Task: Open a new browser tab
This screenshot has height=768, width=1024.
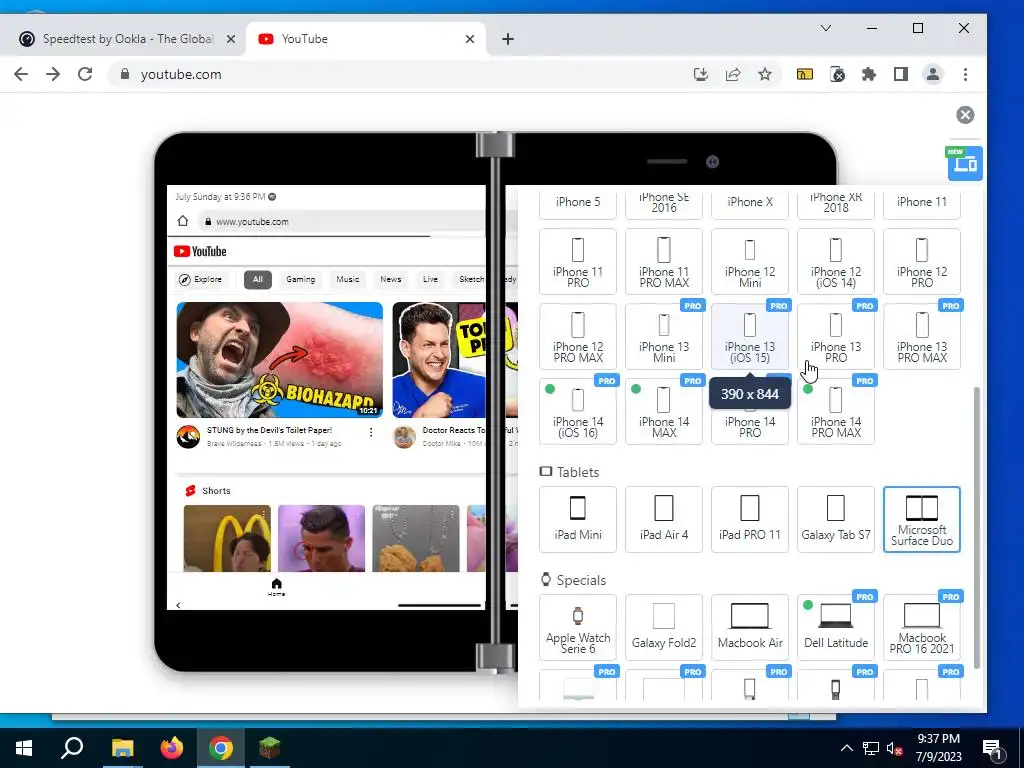Action: click(x=507, y=39)
